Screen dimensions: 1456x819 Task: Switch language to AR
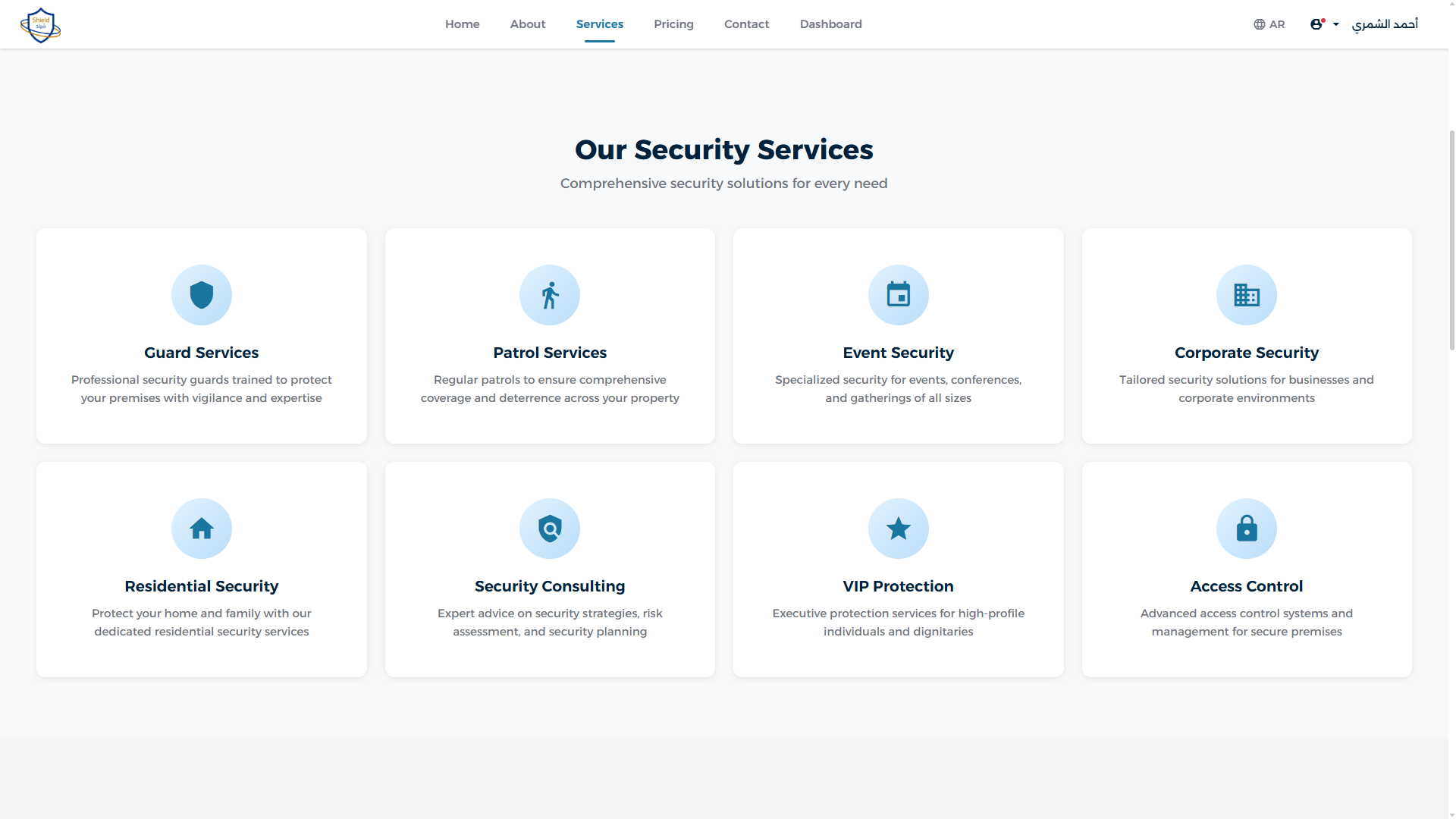click(1269, 24)
